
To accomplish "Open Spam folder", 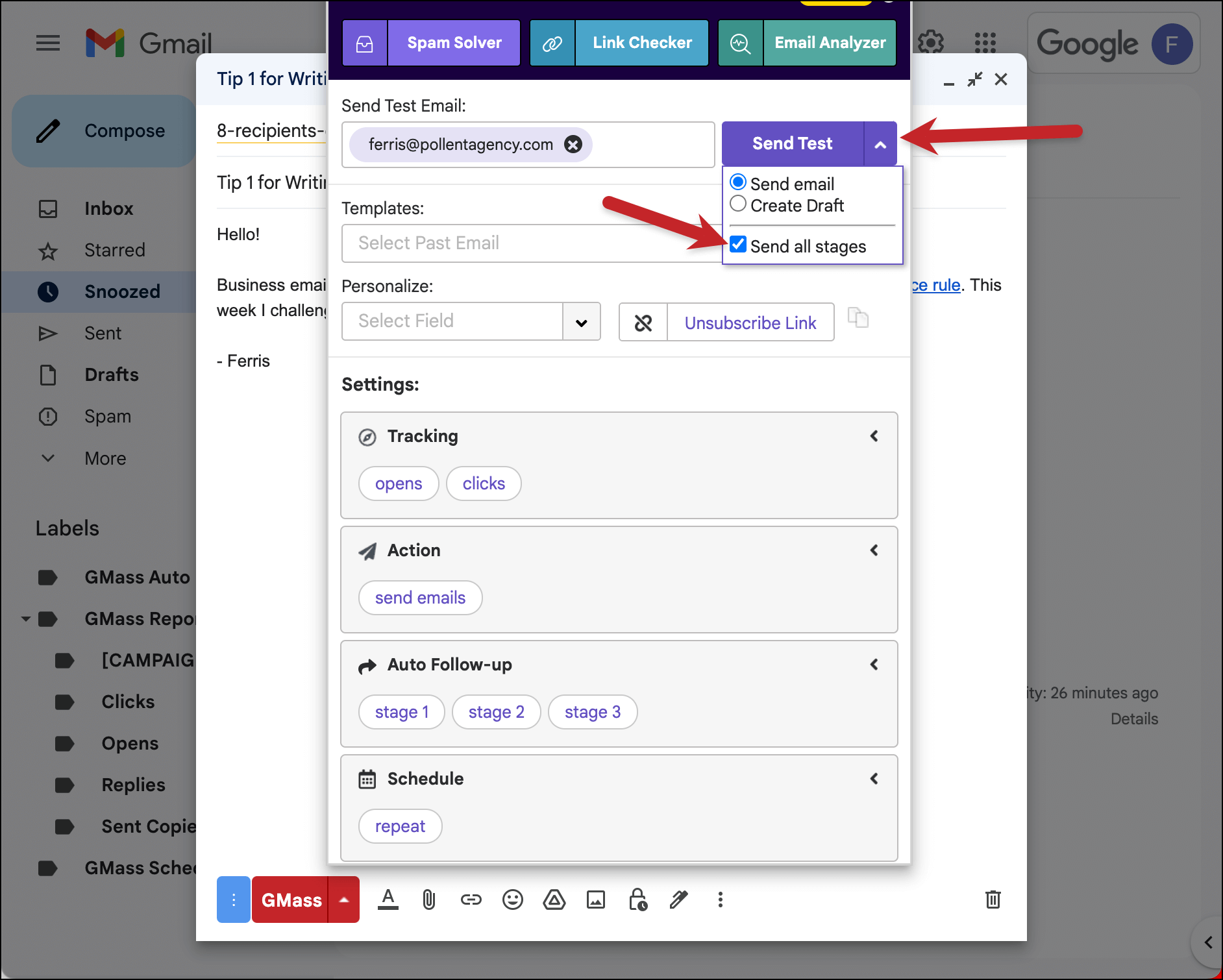I will click(x=107, y=417).
